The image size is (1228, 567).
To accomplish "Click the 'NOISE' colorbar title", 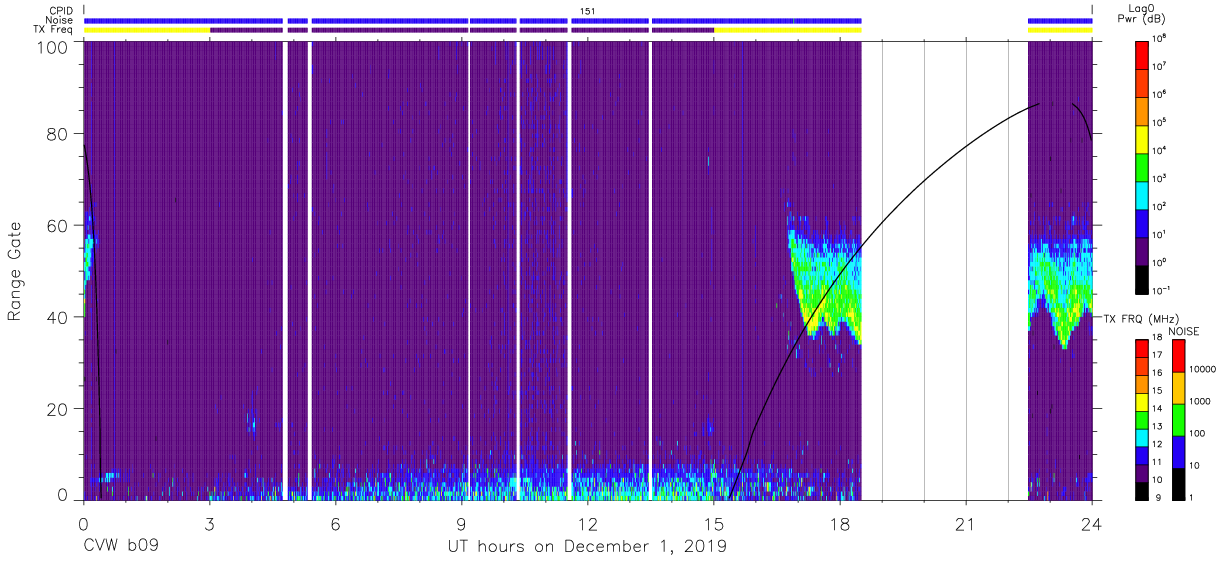I will click(1184, 331).
